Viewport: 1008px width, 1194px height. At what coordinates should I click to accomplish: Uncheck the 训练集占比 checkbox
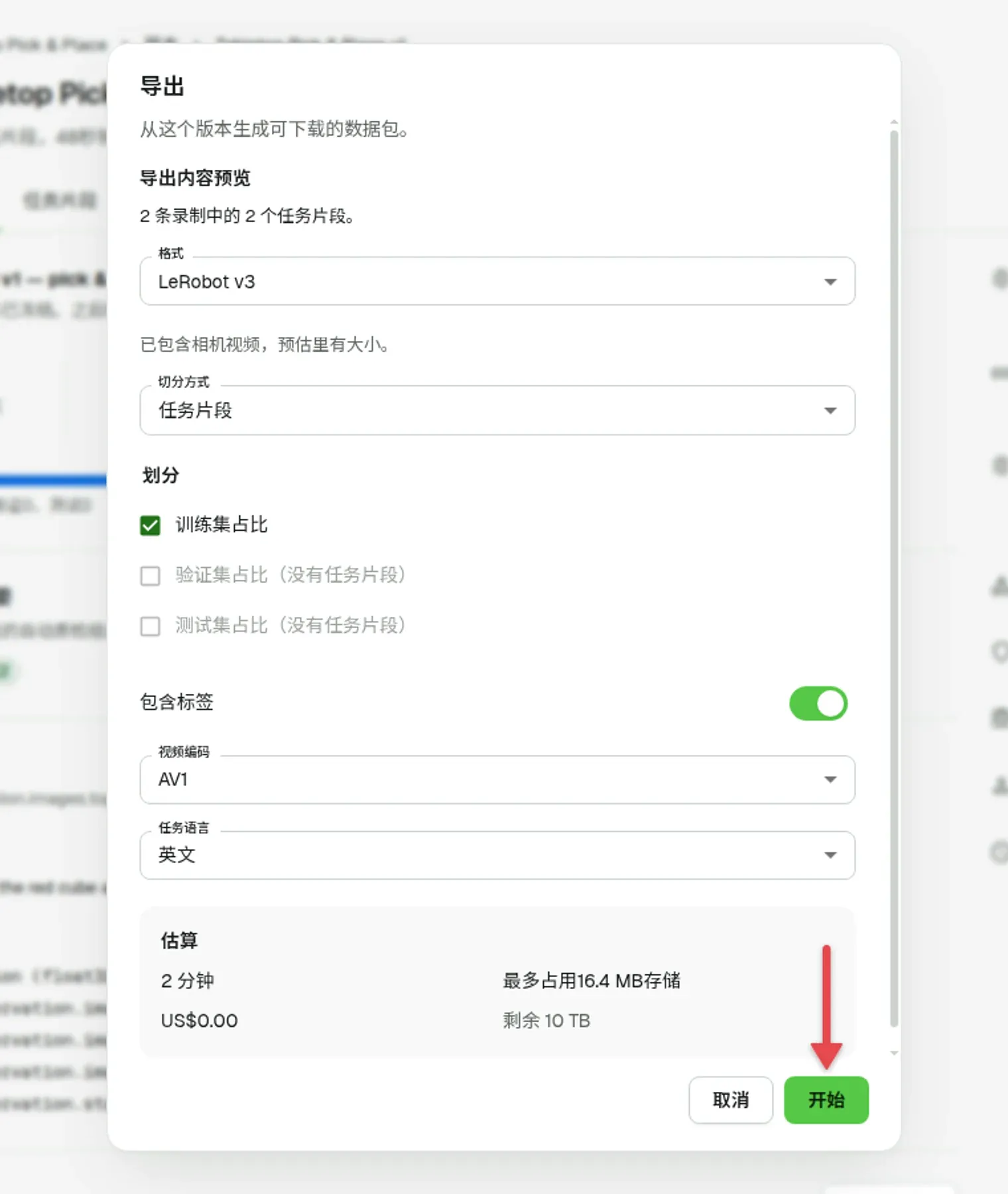point(151,525)
